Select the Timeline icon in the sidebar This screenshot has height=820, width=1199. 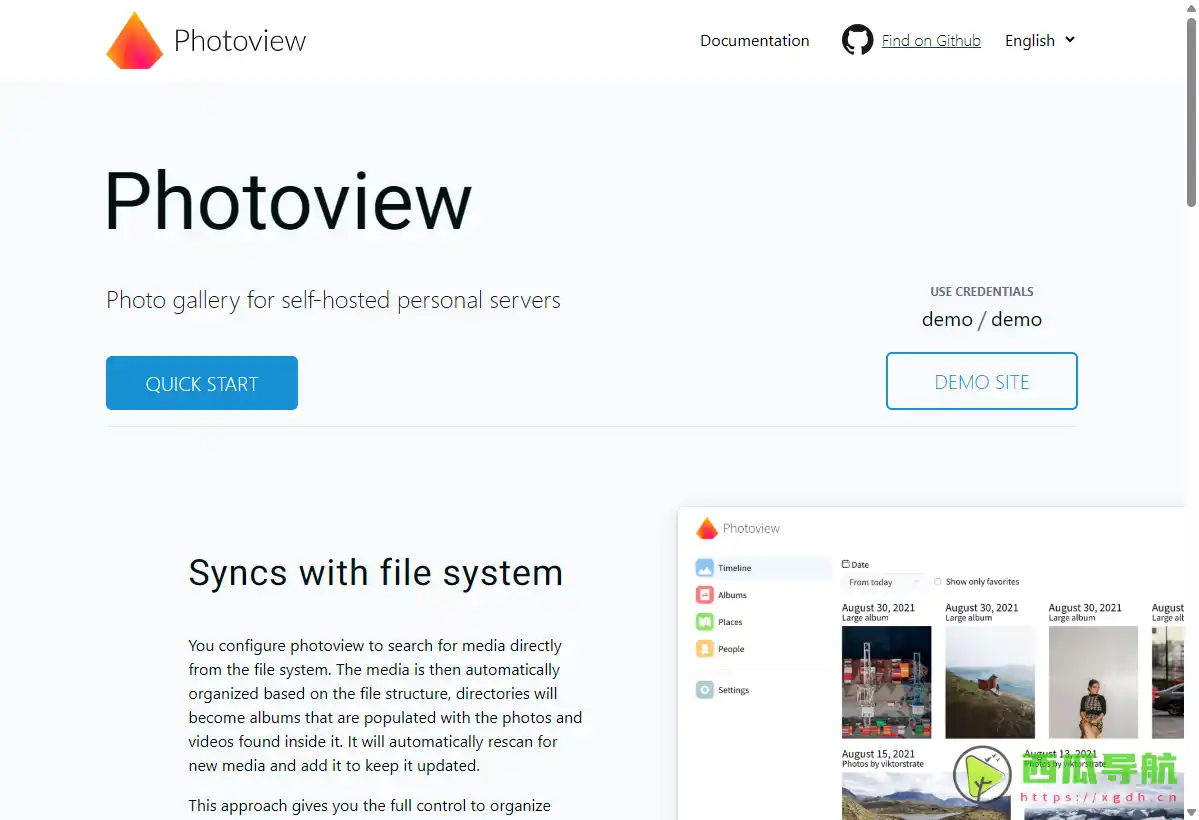point(704,567)
